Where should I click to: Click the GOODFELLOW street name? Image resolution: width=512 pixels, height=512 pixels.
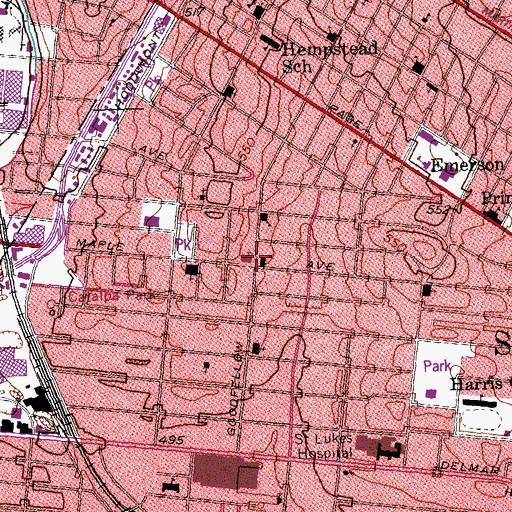pos(236,388)
